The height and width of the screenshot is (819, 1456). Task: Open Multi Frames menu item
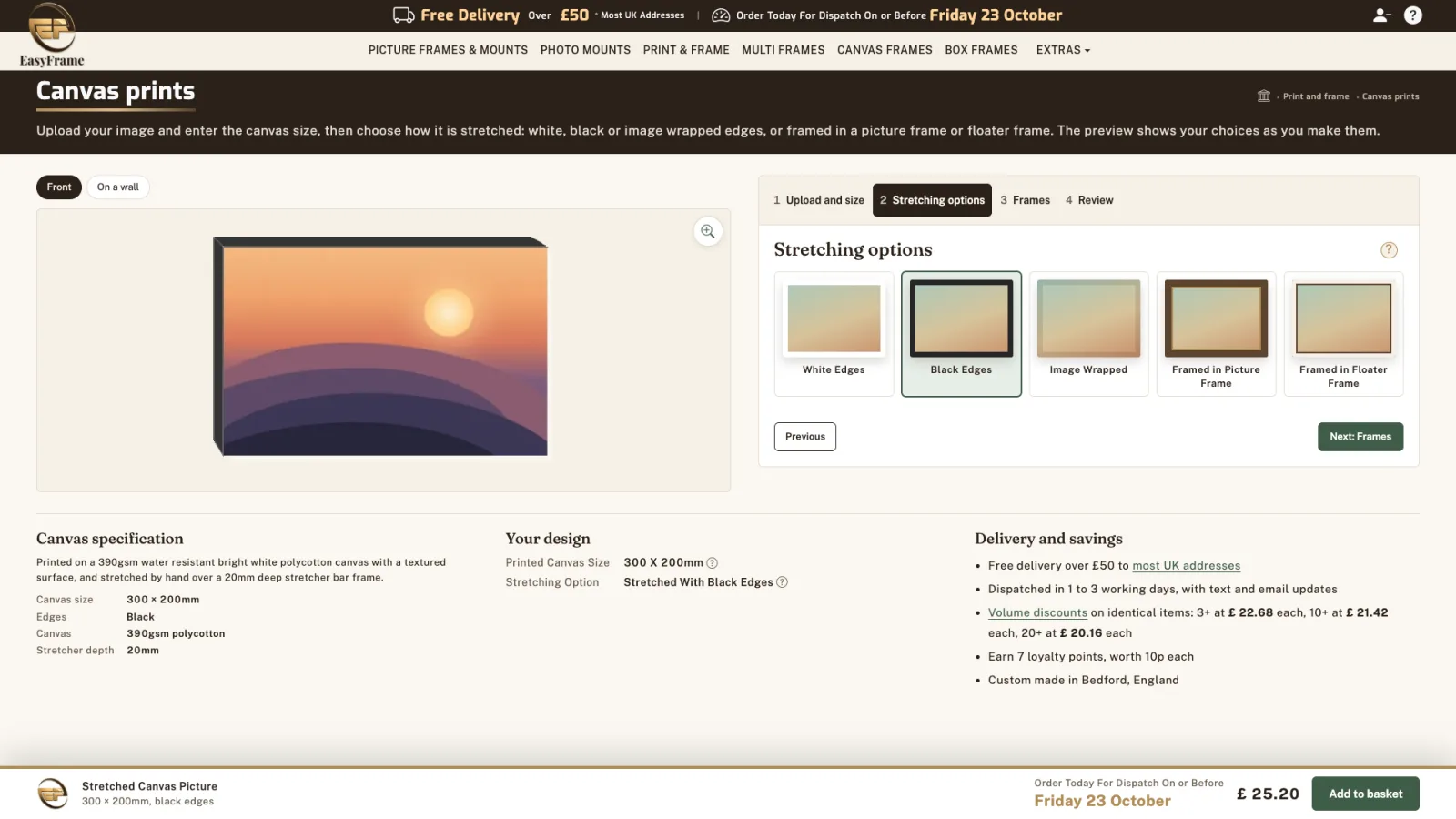coord(783,50)
